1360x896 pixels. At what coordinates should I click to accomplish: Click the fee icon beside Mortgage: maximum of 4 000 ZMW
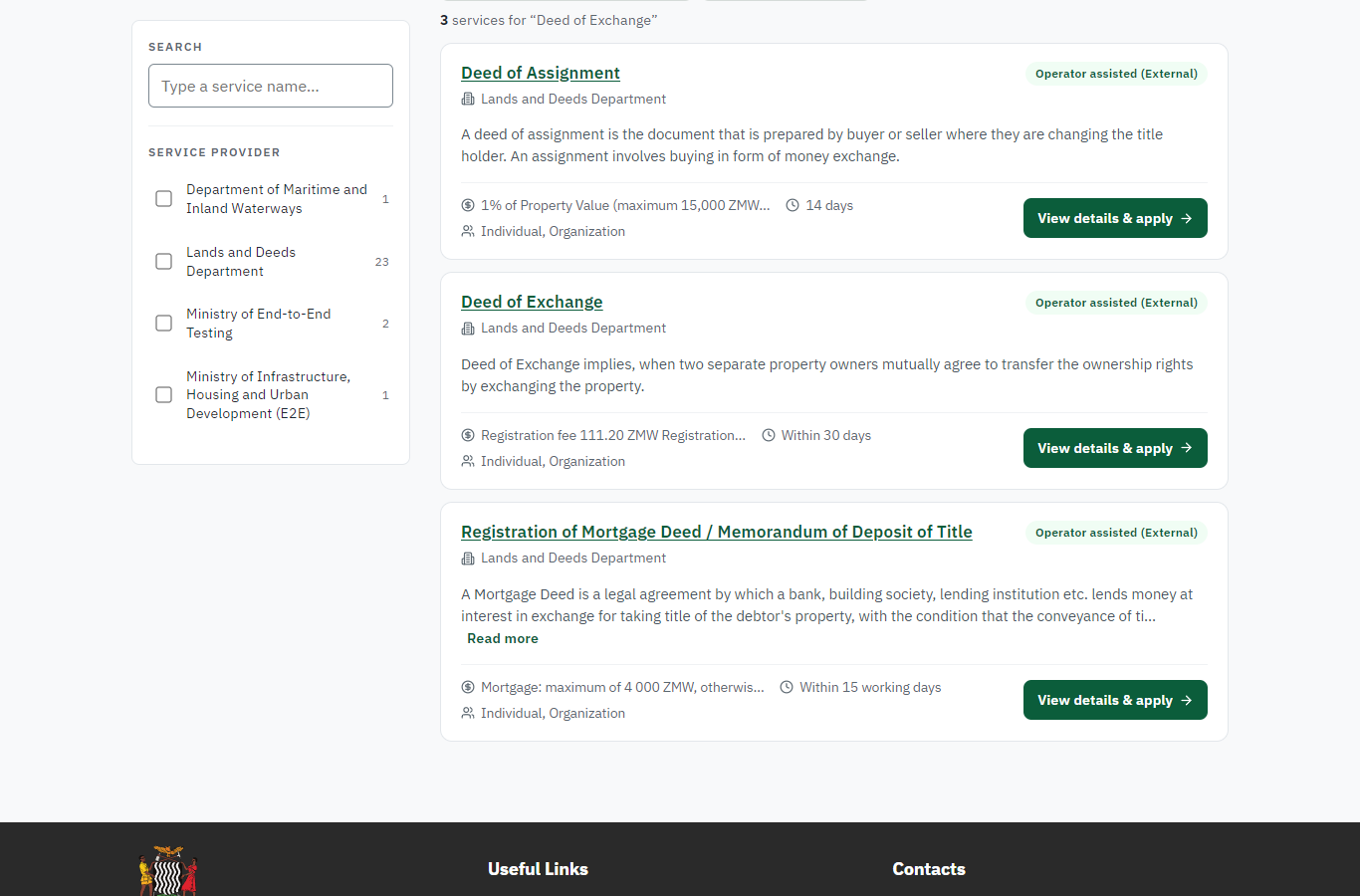[468, 688]
